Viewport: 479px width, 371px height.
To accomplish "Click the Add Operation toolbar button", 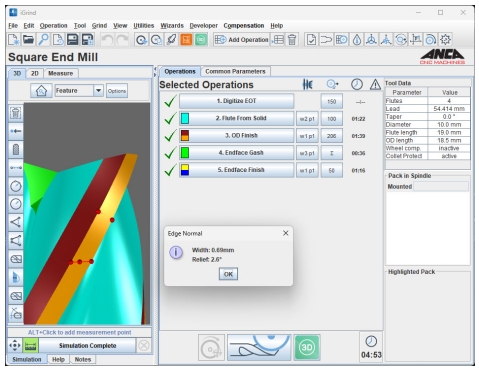I will (x=241, y=40).
